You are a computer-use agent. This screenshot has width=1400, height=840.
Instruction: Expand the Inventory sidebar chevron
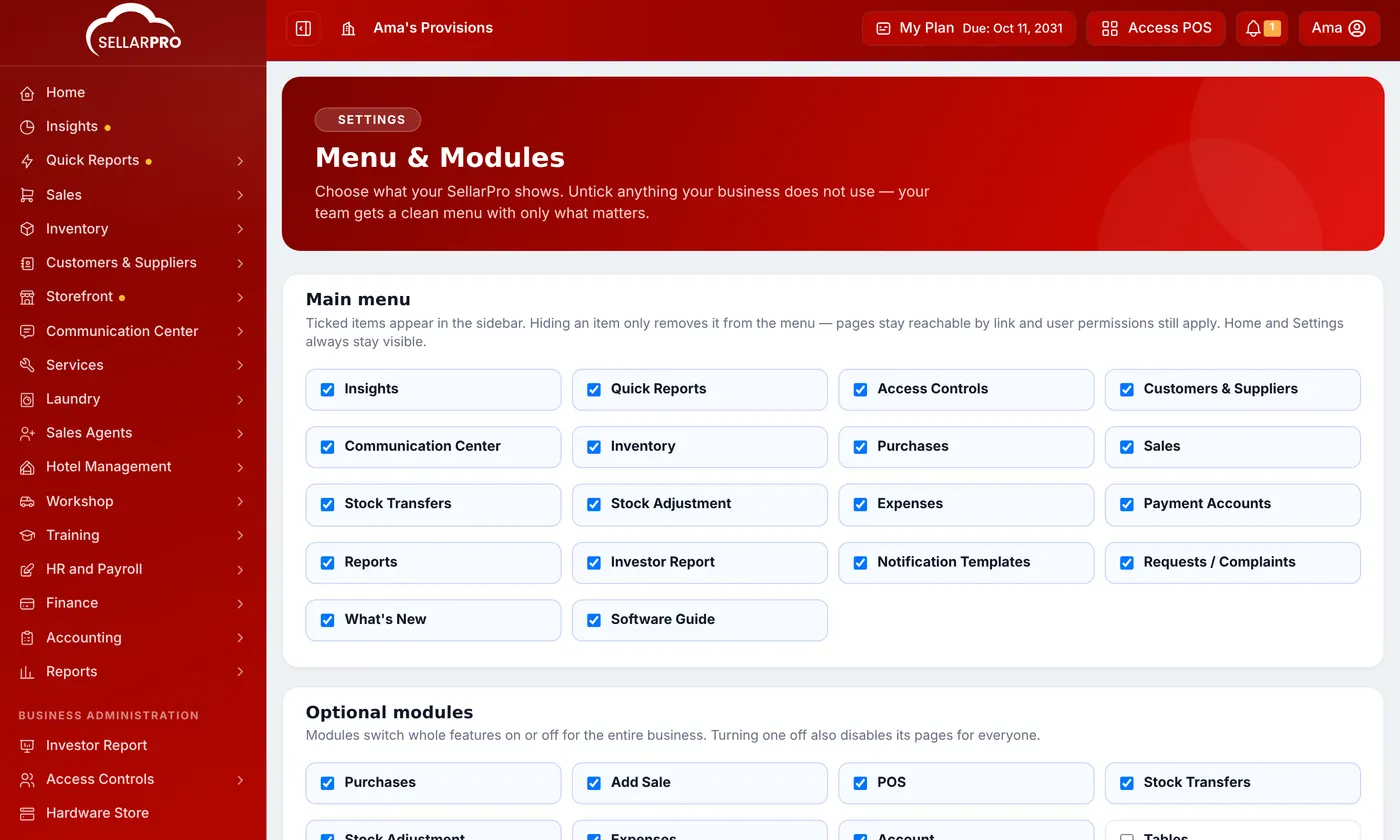(240, 229)
